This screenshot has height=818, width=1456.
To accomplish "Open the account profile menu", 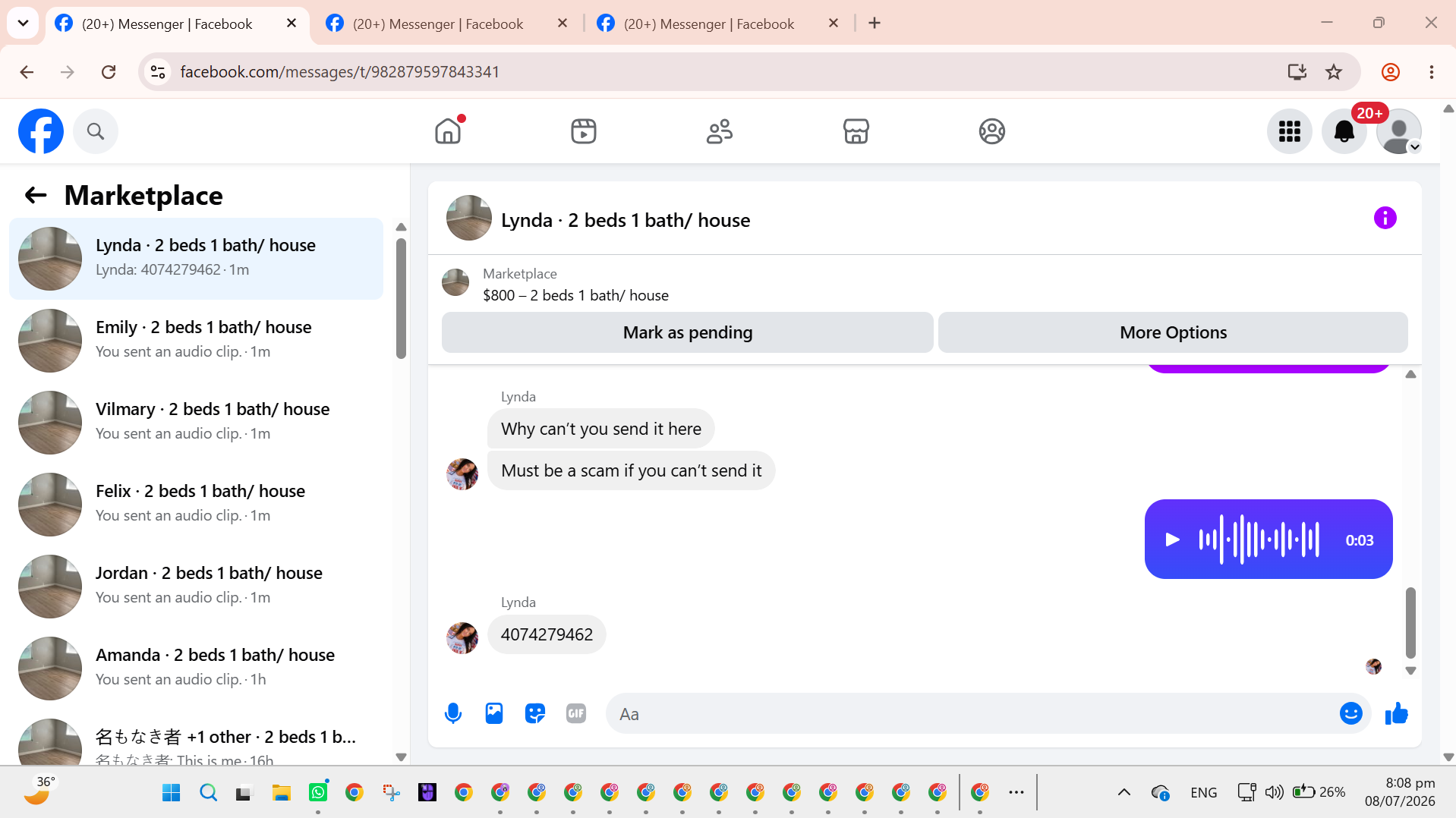I will tap(1398, 131).
